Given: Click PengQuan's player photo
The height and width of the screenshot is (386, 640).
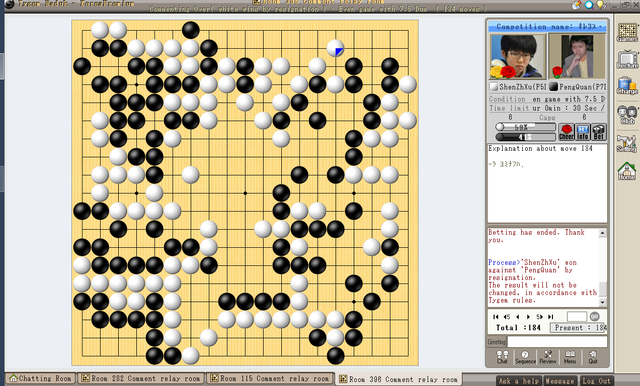Looking at the screenshot, I should click(x=577, y=56).
